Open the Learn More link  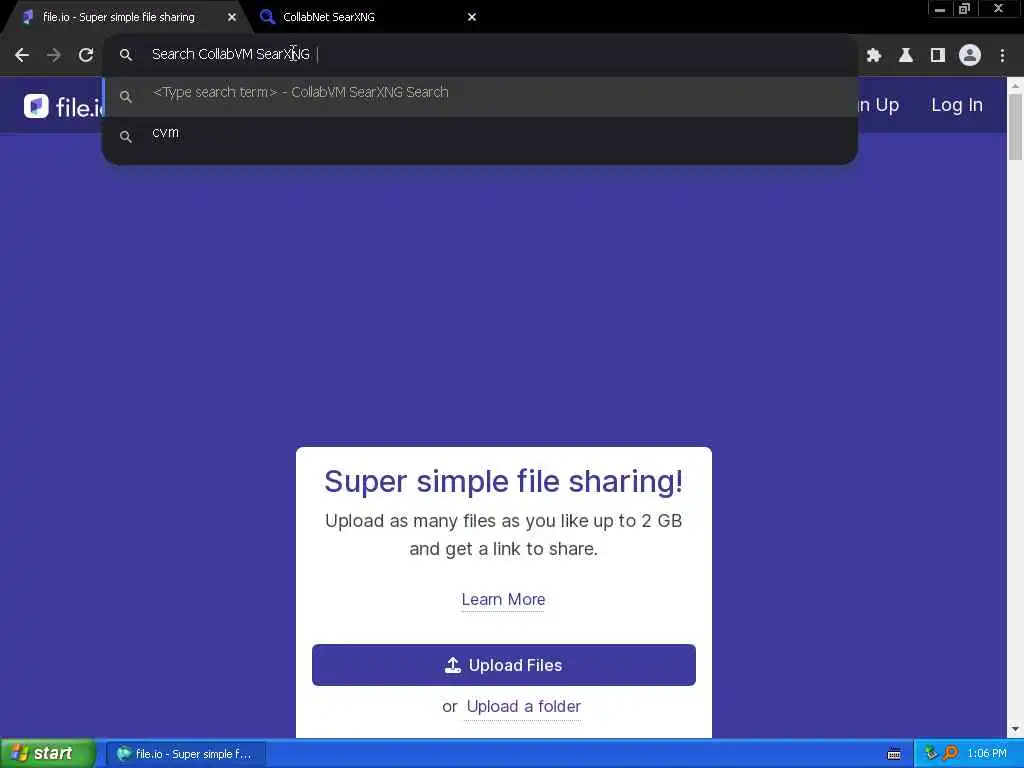(503, 600)
